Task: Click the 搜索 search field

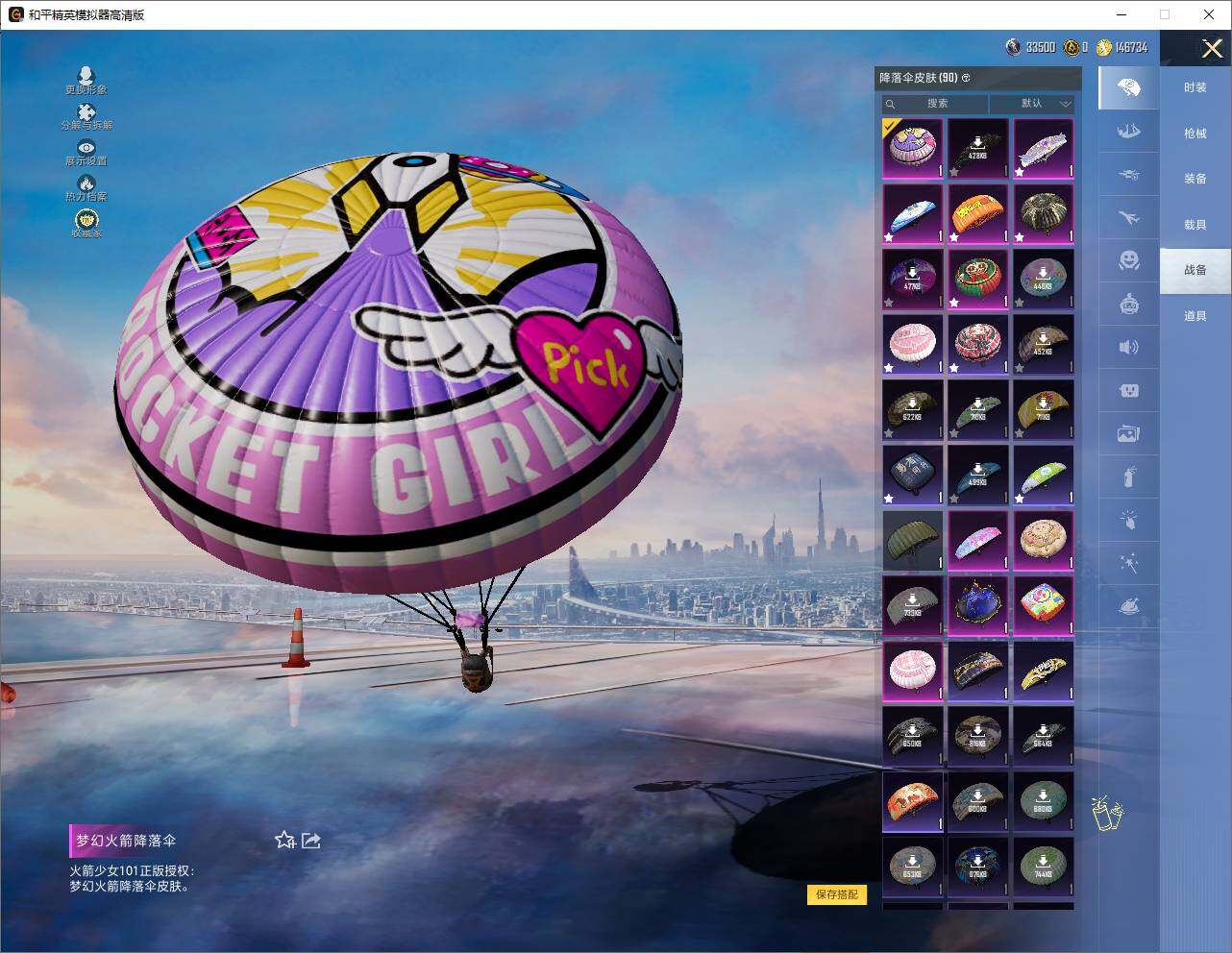Action: 935,104
